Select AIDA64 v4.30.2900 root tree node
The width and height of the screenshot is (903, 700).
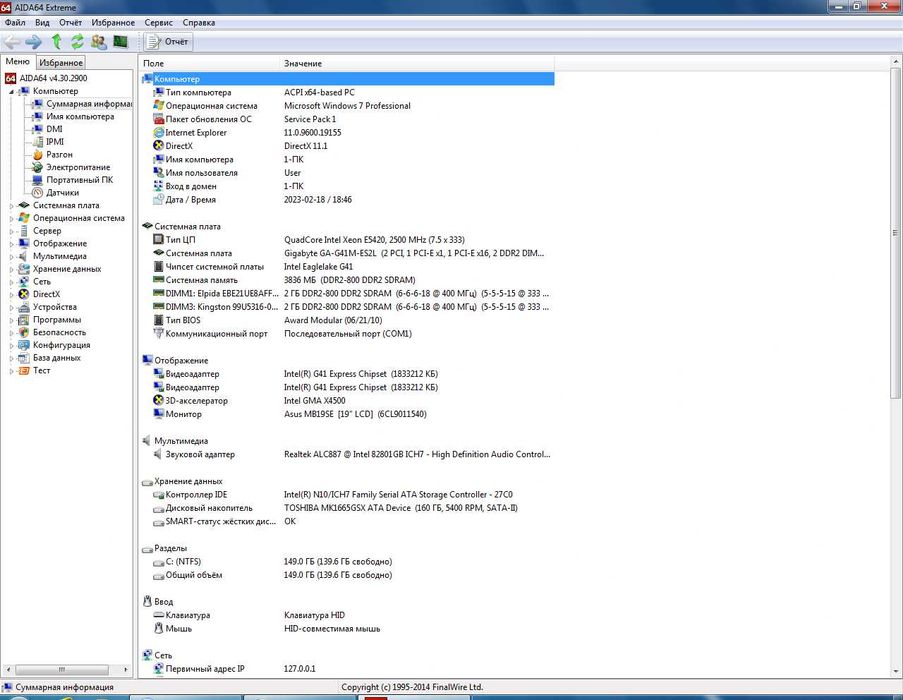pyautogui.click(x=54, y=78)
